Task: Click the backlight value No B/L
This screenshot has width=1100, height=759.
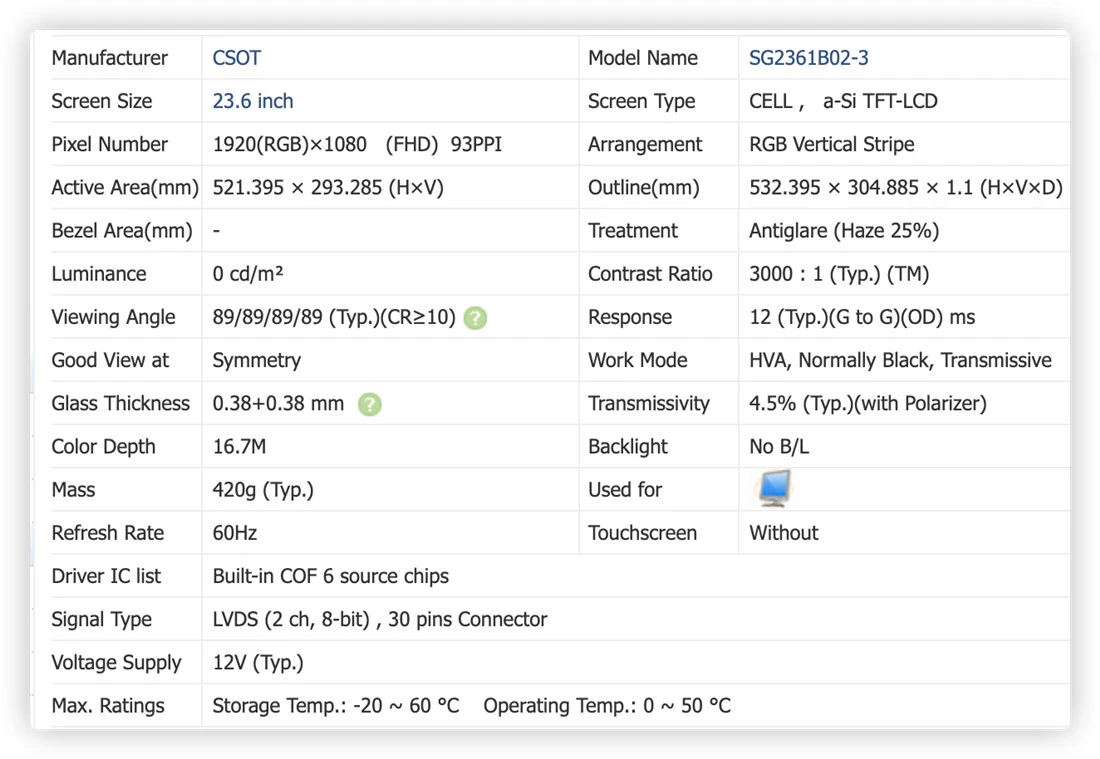Action: click(779, 447)
